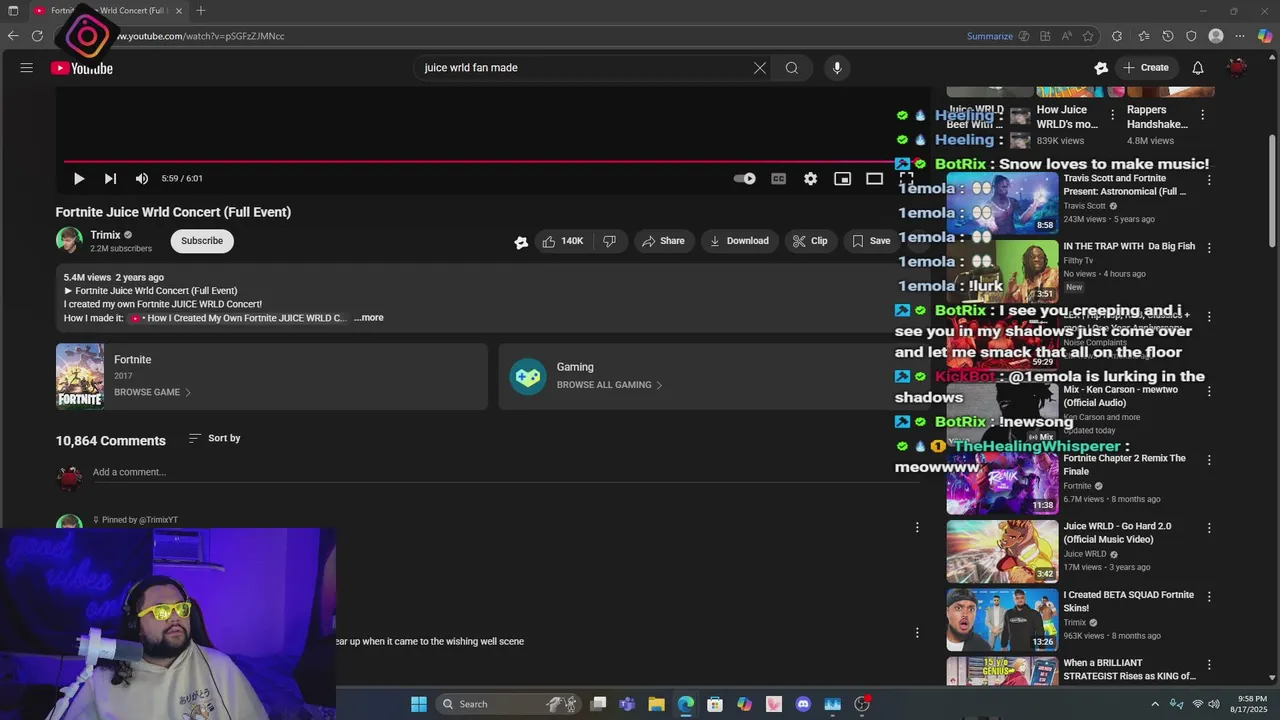Close the Fortnite Juice Wrld Concert tab
This screenshot has width=1280, height=720.
point(179,11)
